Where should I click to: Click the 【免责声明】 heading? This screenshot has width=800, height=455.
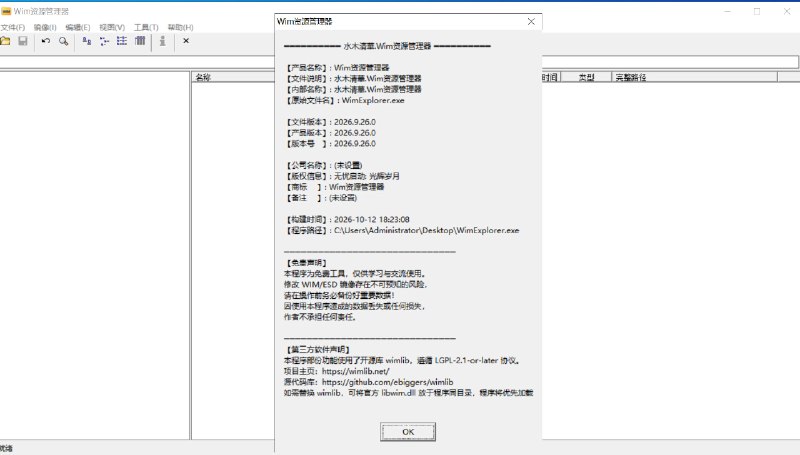pos(306,263)
